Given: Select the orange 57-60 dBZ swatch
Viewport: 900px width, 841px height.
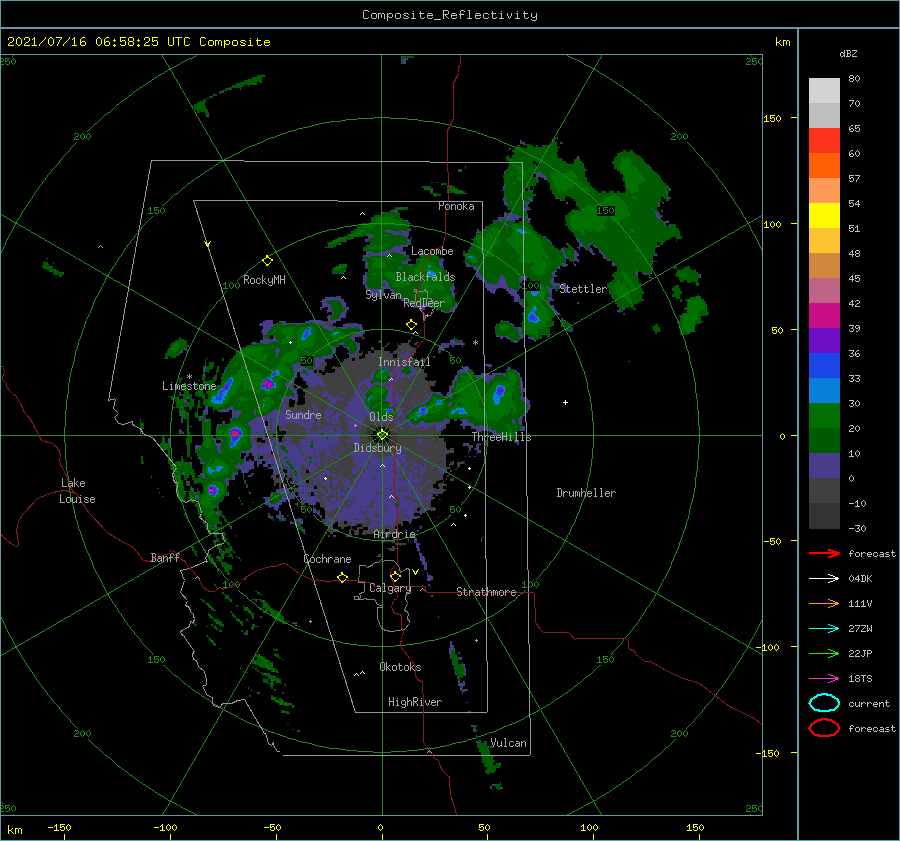Looking at the screenshot, I should click(824, 165).
